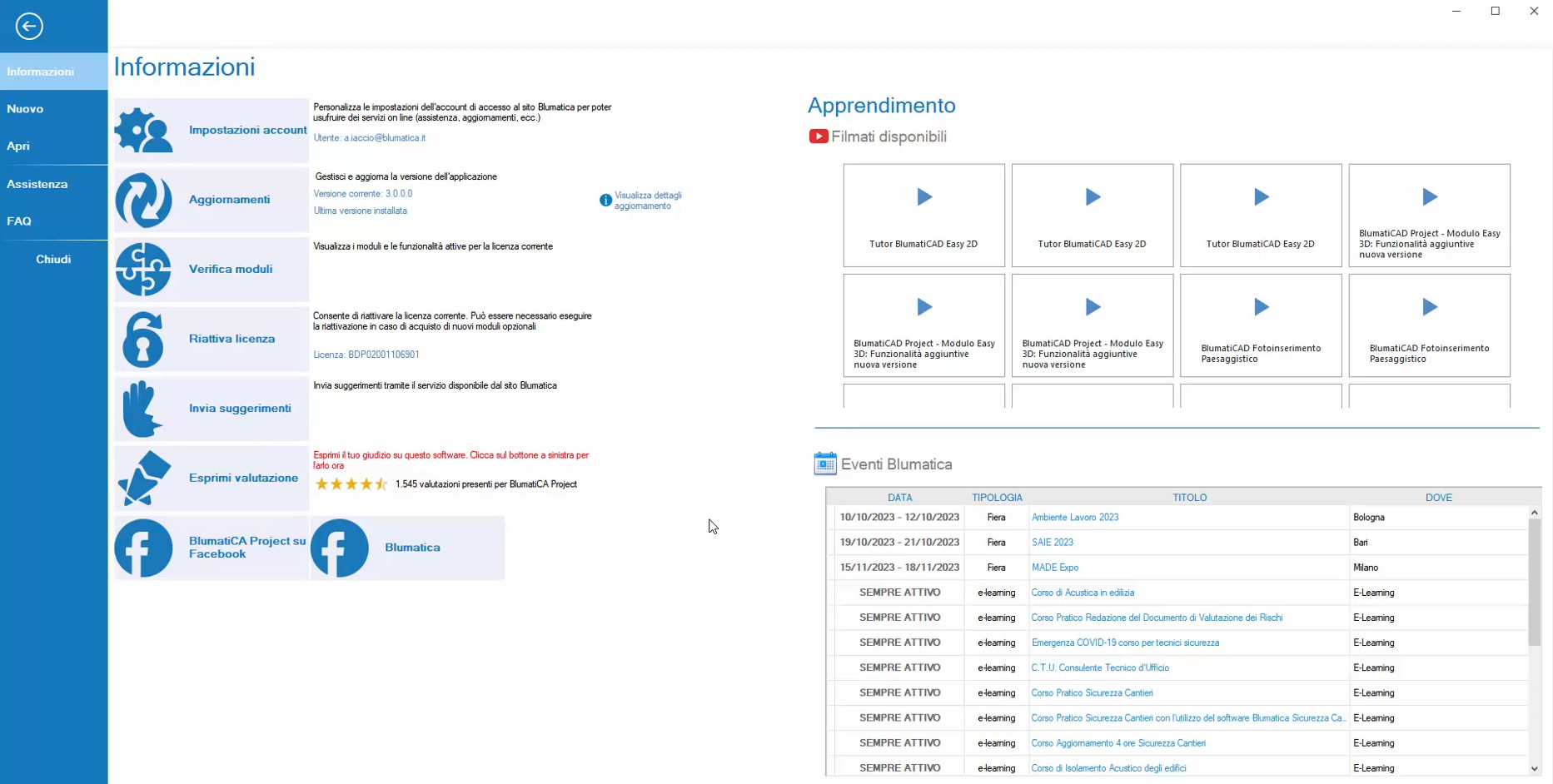Open BlumatiCA Project su Facebook icon
Viewport: 1553px width, 784px height.
tap(144, 548)
